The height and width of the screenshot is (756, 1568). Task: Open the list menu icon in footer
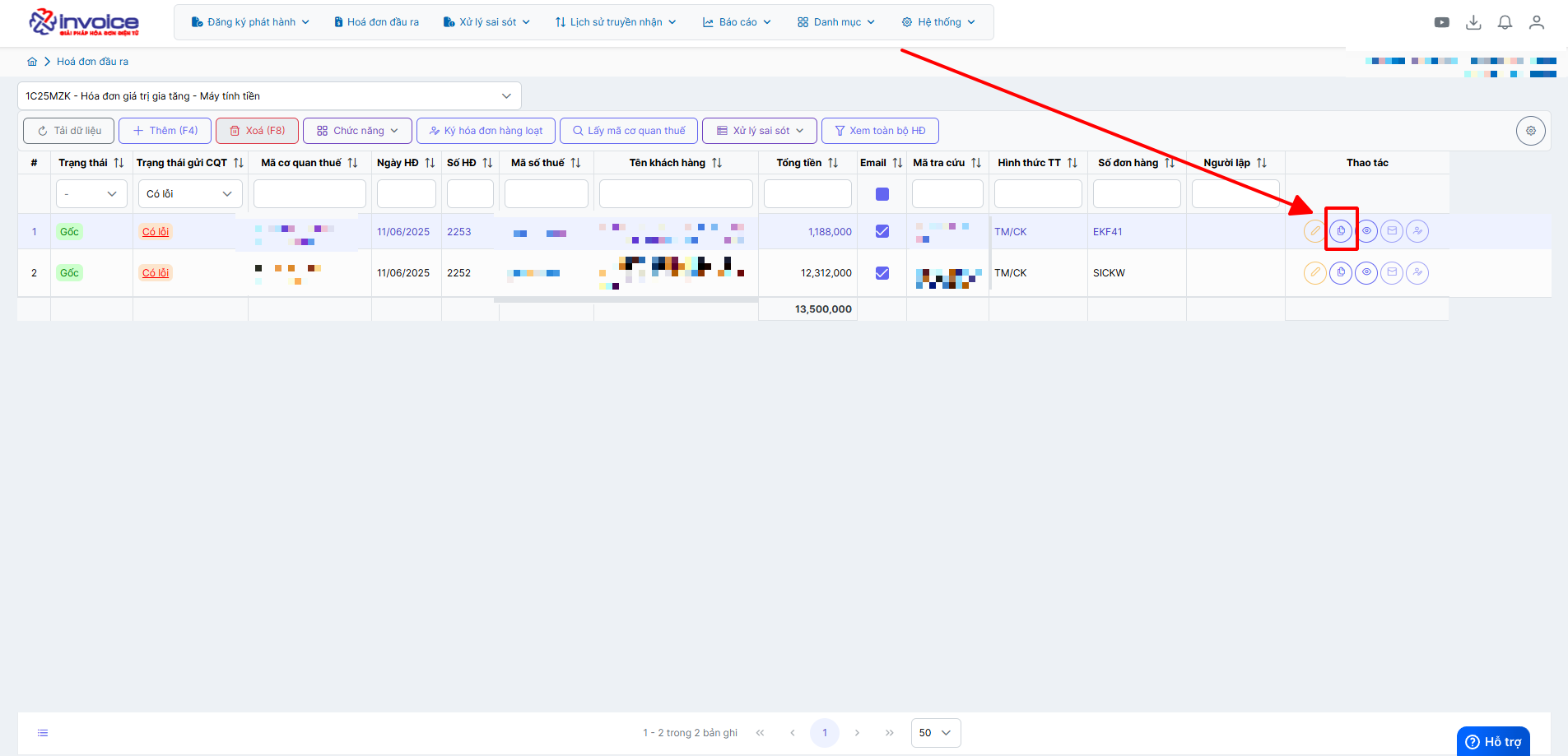(x=43, y=733)
